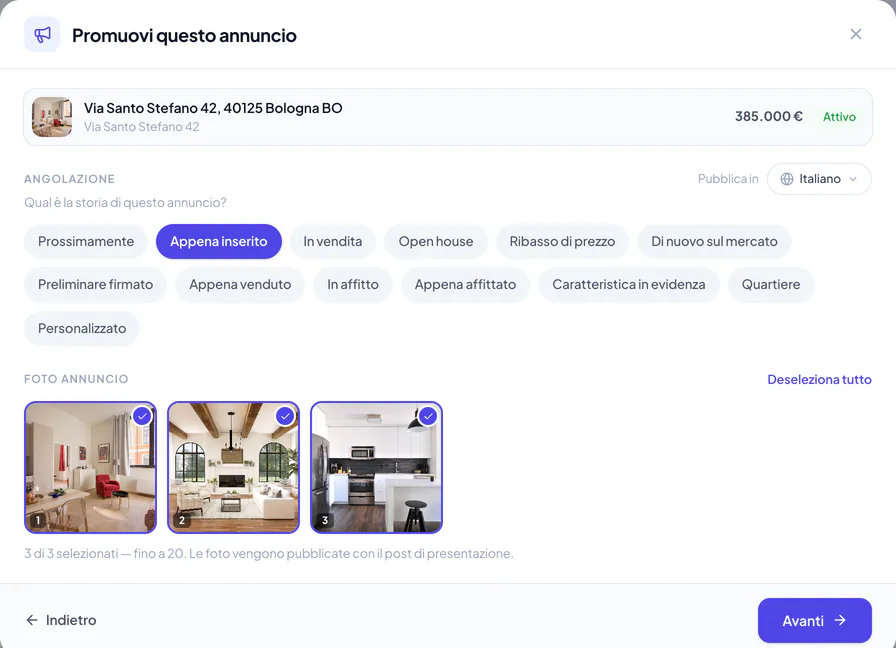Select Caratteristica in evidenza chip
The width and height of the screenshot is (896, 648).
629,285
